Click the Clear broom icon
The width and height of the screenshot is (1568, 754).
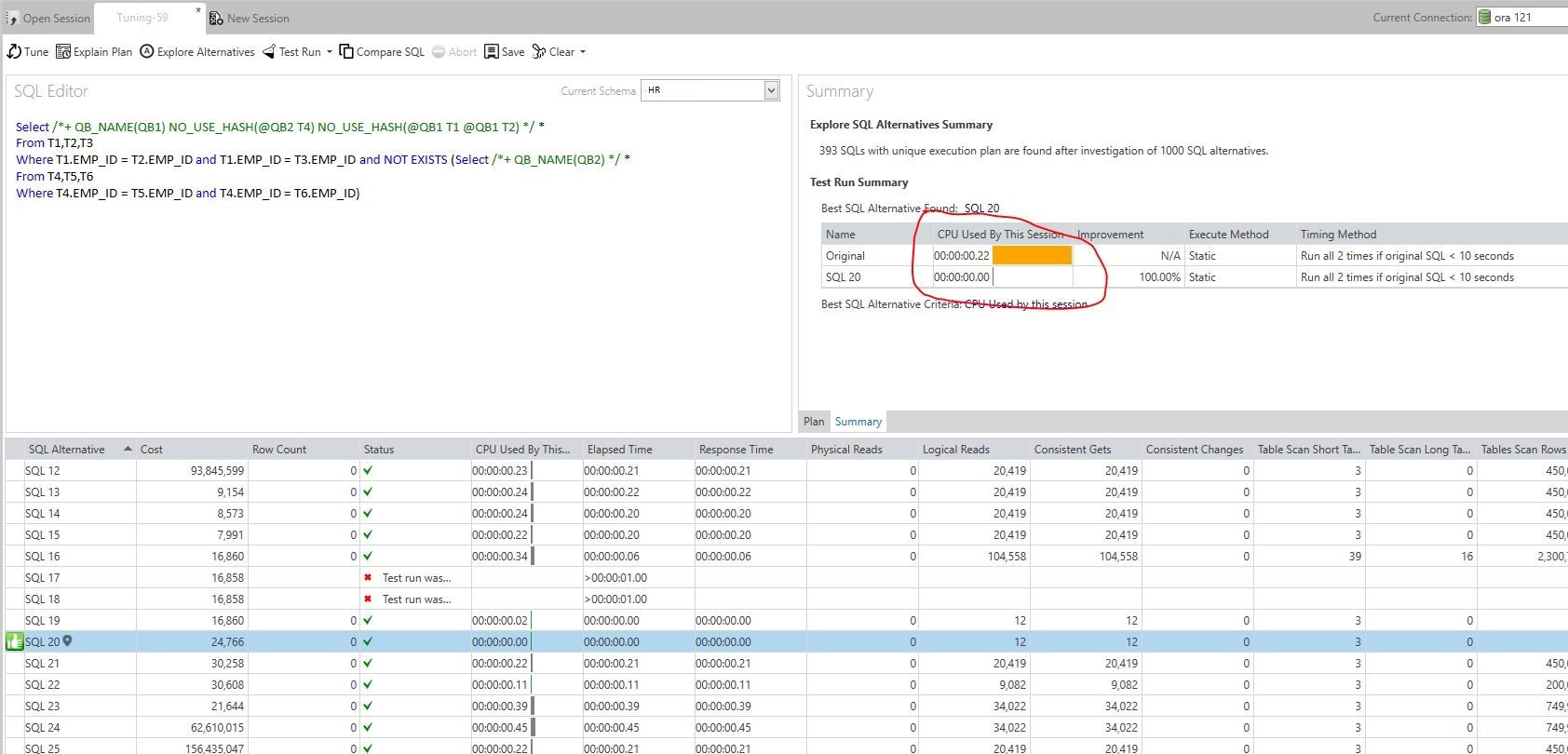(x=539, y=52)
